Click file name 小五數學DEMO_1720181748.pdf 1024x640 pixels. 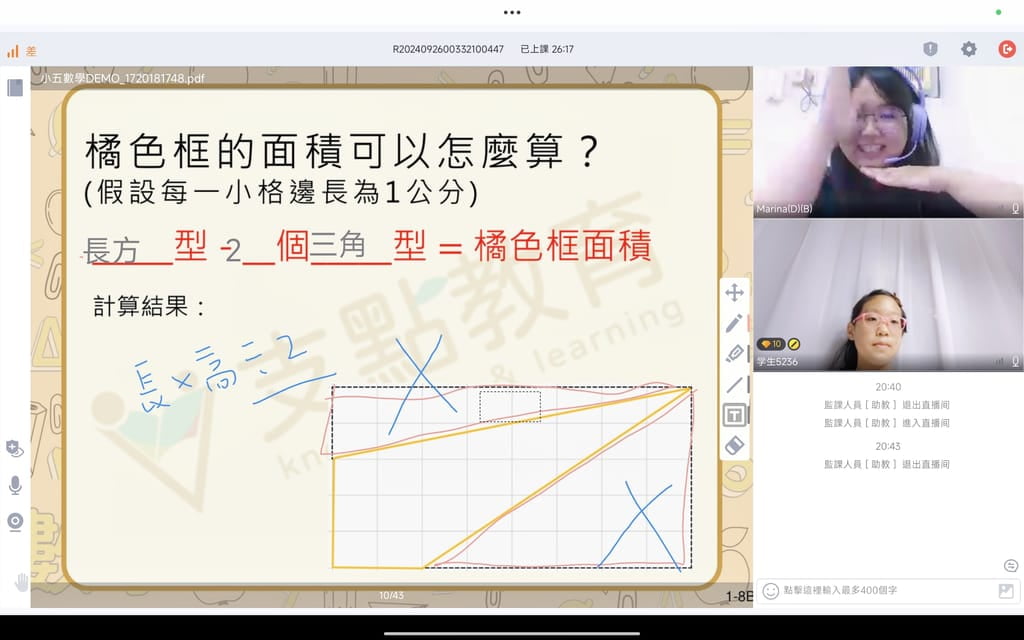tap(122, 78)
